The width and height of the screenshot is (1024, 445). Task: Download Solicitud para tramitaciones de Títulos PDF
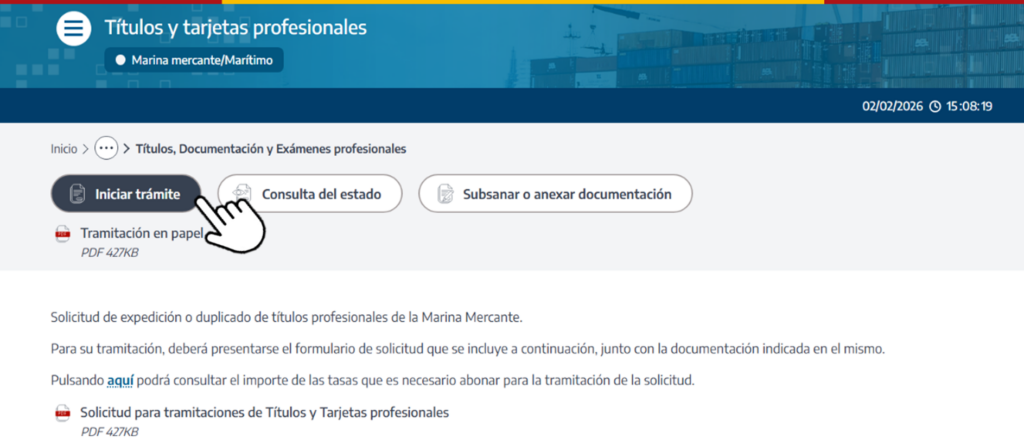pos(264,412)
